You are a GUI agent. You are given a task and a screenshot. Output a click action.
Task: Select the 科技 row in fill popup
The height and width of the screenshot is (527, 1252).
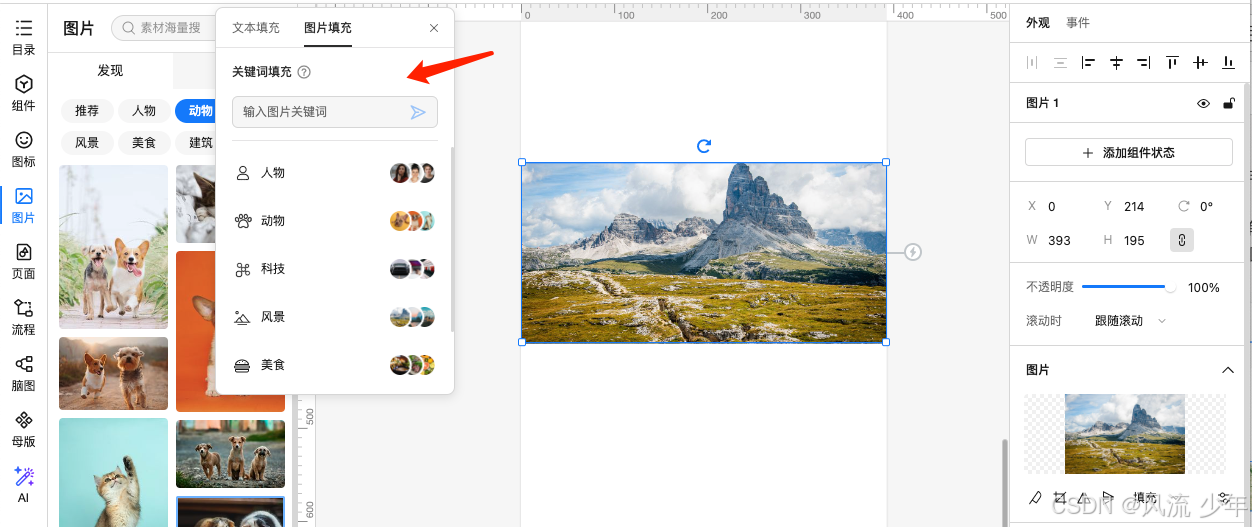point(334,269)
